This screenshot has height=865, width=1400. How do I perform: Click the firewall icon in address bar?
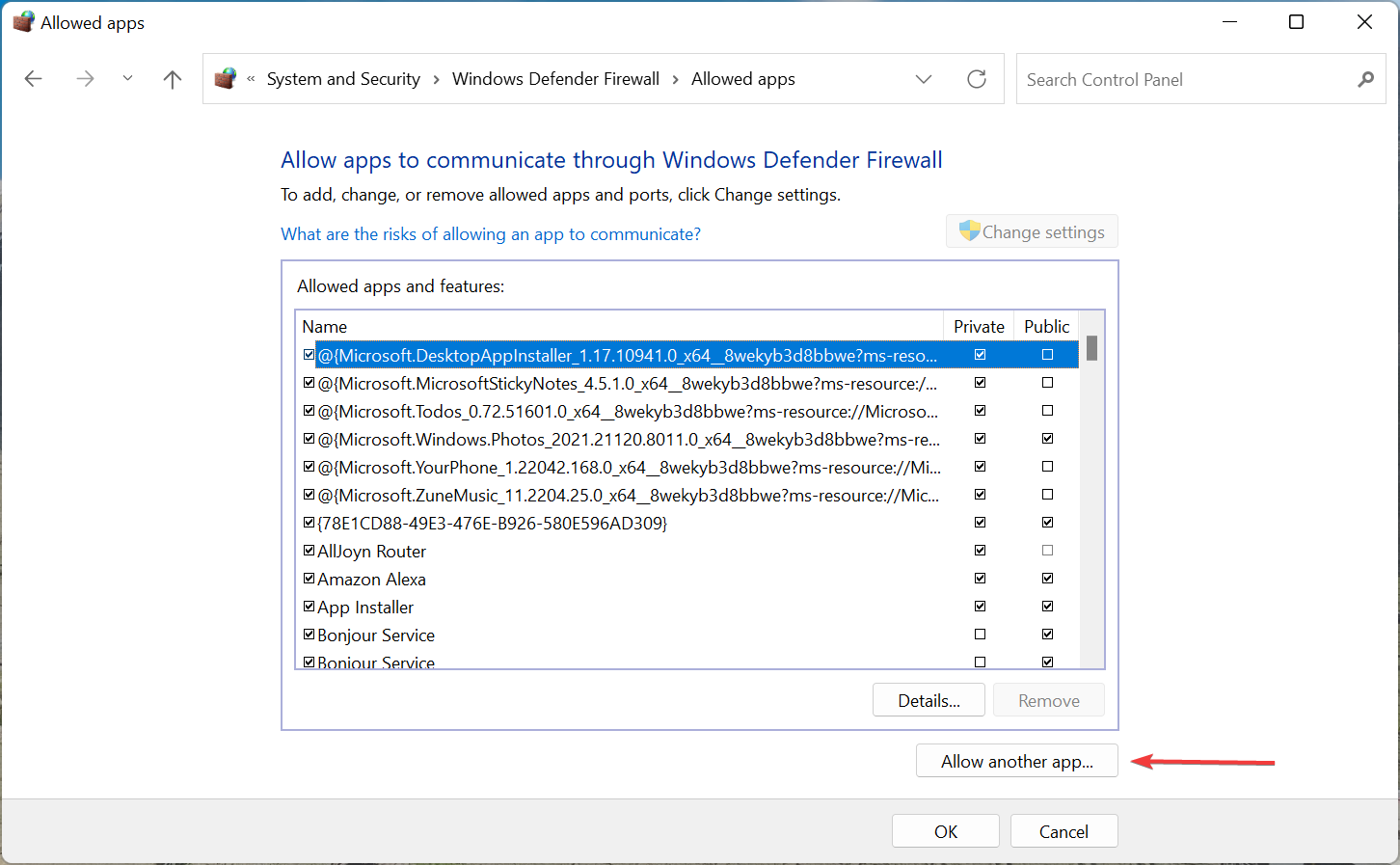coord(226,79)
